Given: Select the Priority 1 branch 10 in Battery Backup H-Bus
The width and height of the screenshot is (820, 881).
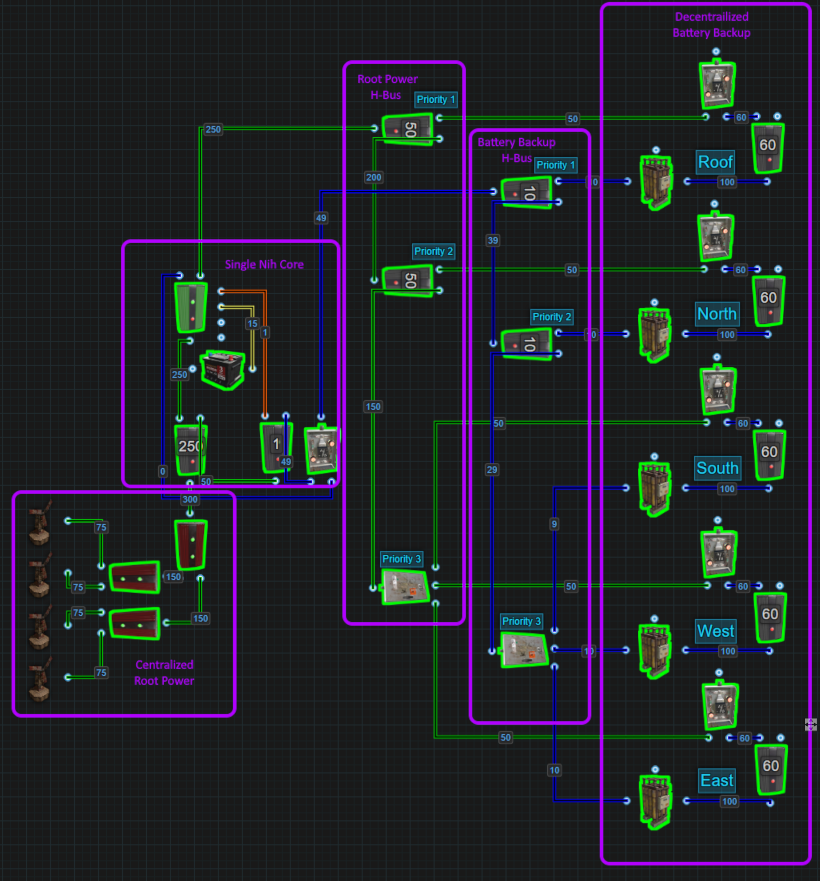Looking at the screenshot, I should pyautogui.click(x=527, y=192).
